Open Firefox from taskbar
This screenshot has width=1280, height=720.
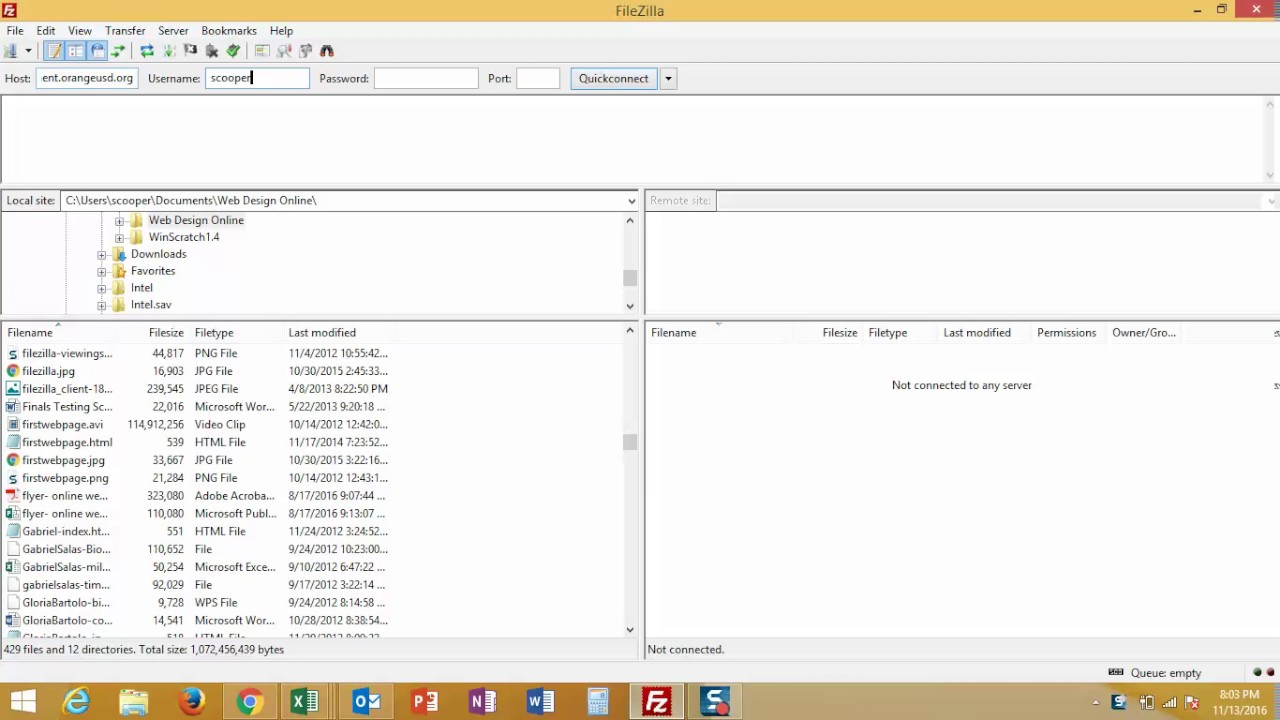[192, 702]
